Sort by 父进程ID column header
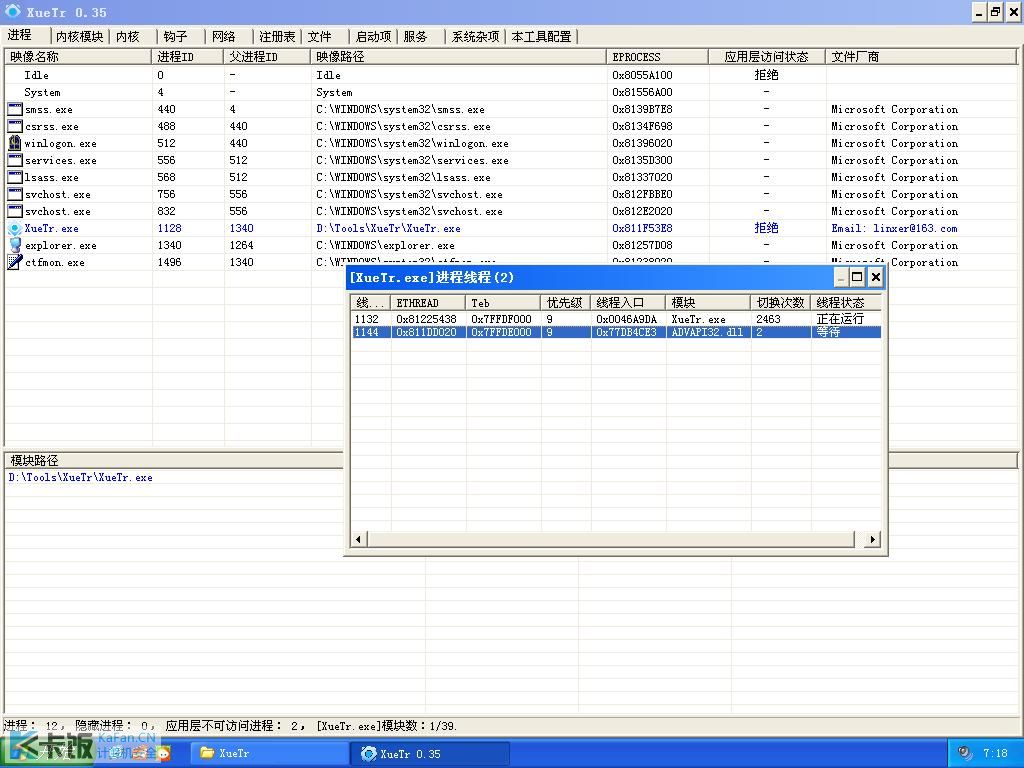The height and width of the screenshot is (768, 1024). (x=267, y=57)
